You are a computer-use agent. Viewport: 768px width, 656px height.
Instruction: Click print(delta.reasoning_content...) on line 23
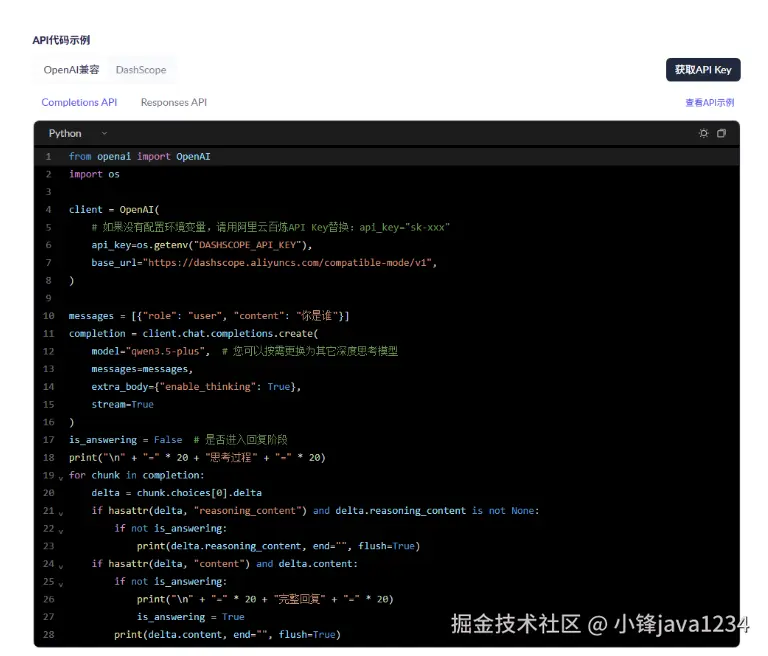point(278,546)
